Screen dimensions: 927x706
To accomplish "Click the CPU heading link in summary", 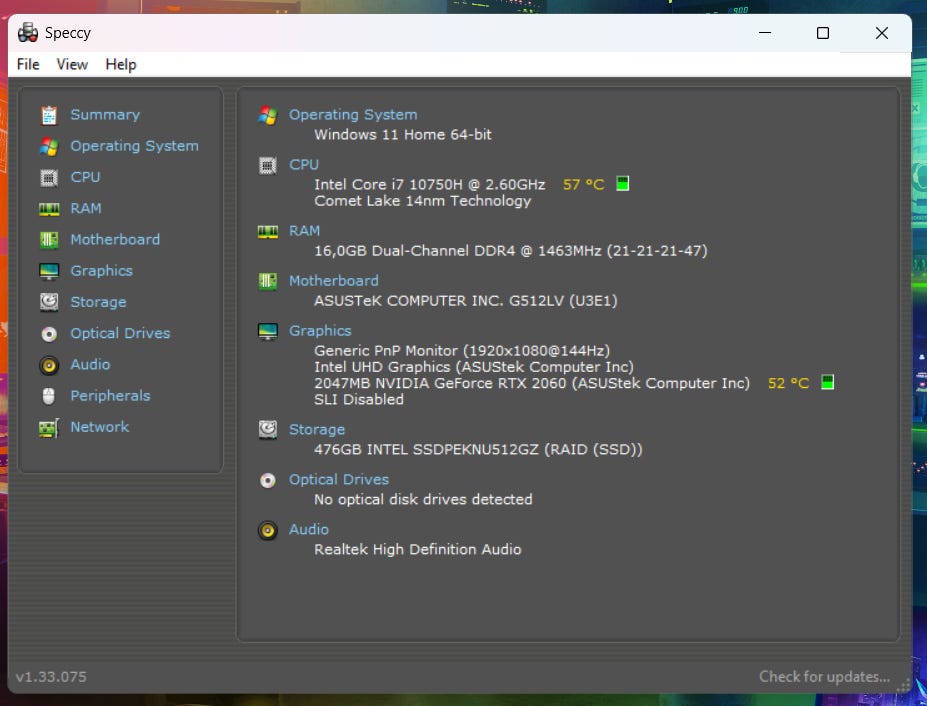I will [x=304, y=165].
